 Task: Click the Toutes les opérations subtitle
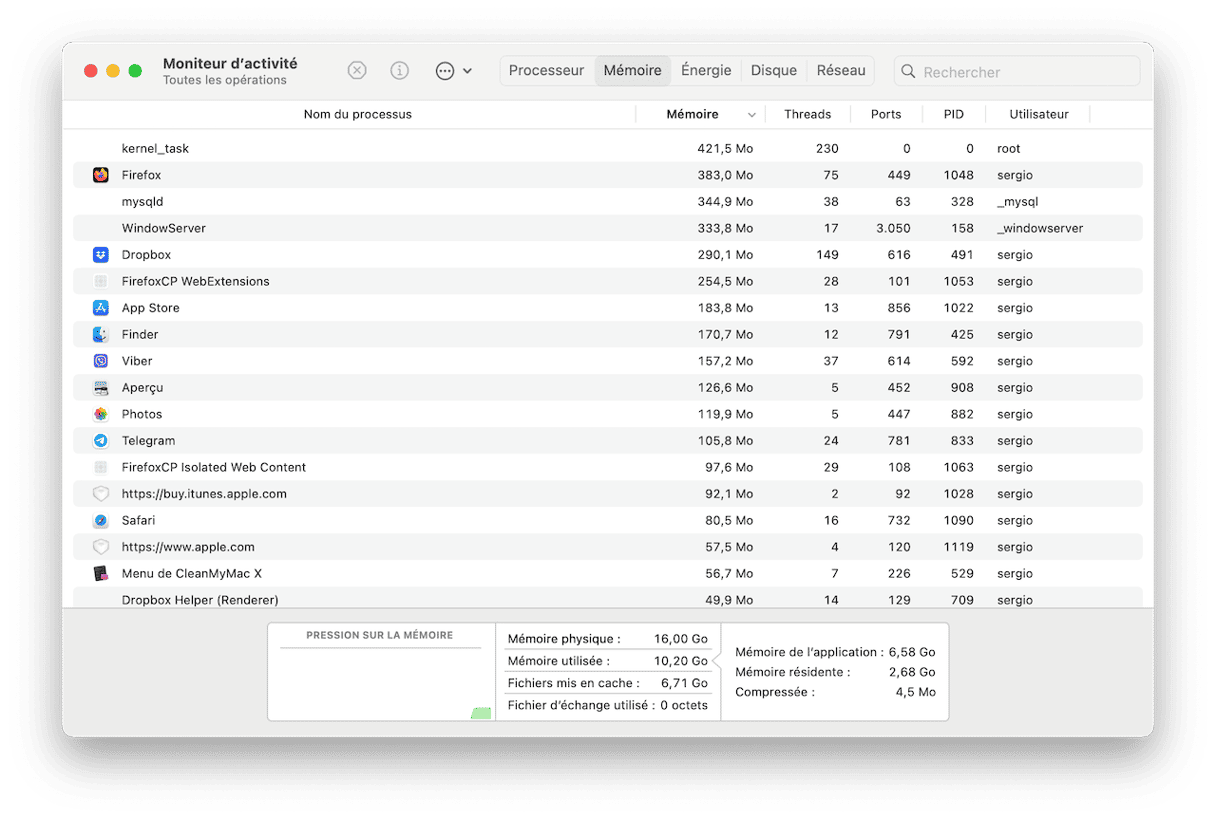click(225, 80)
